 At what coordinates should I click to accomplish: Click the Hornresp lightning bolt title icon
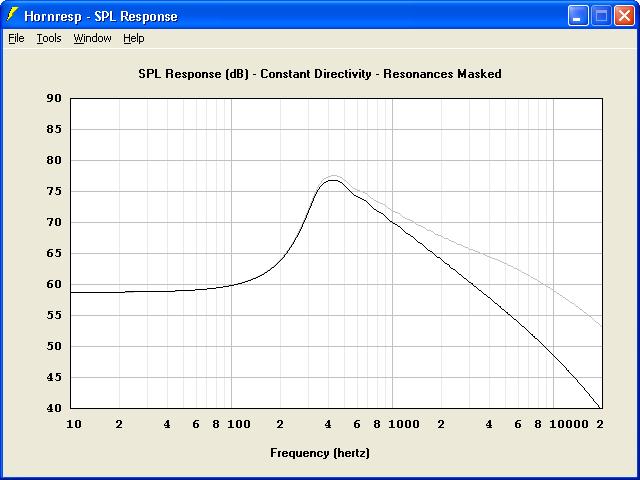[x=12, y=15]
